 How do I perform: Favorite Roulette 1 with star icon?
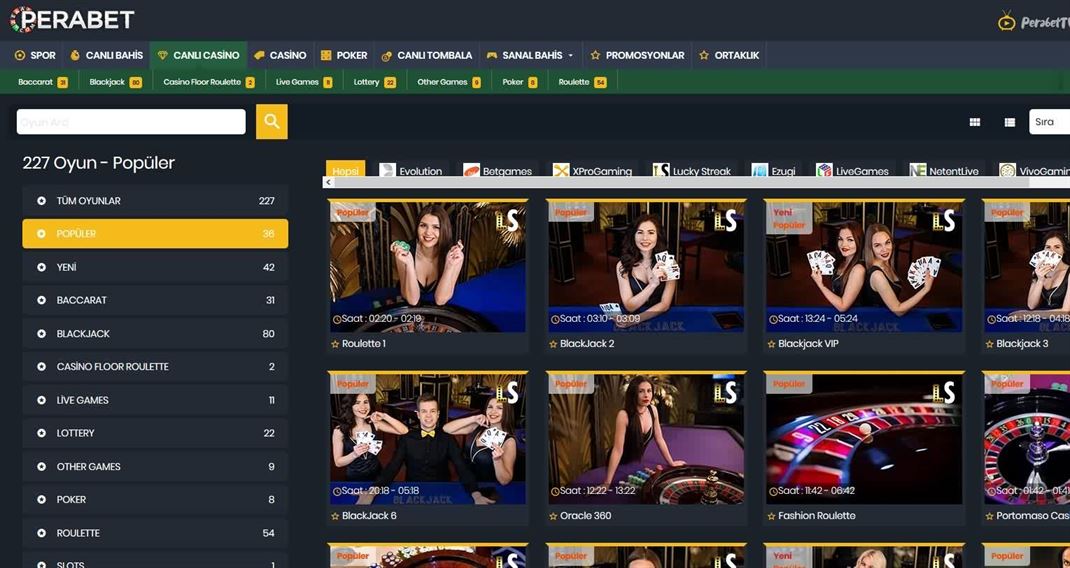pos(335,344)
